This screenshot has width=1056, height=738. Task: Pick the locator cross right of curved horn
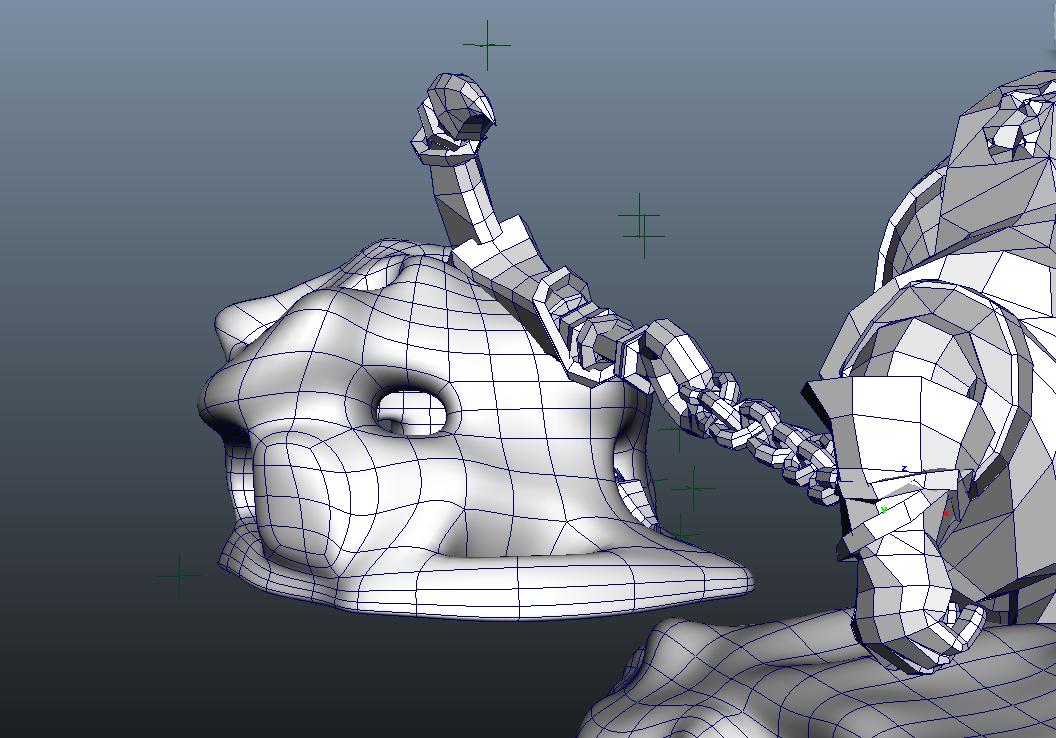pyautogui.click(x=640, y=224)
